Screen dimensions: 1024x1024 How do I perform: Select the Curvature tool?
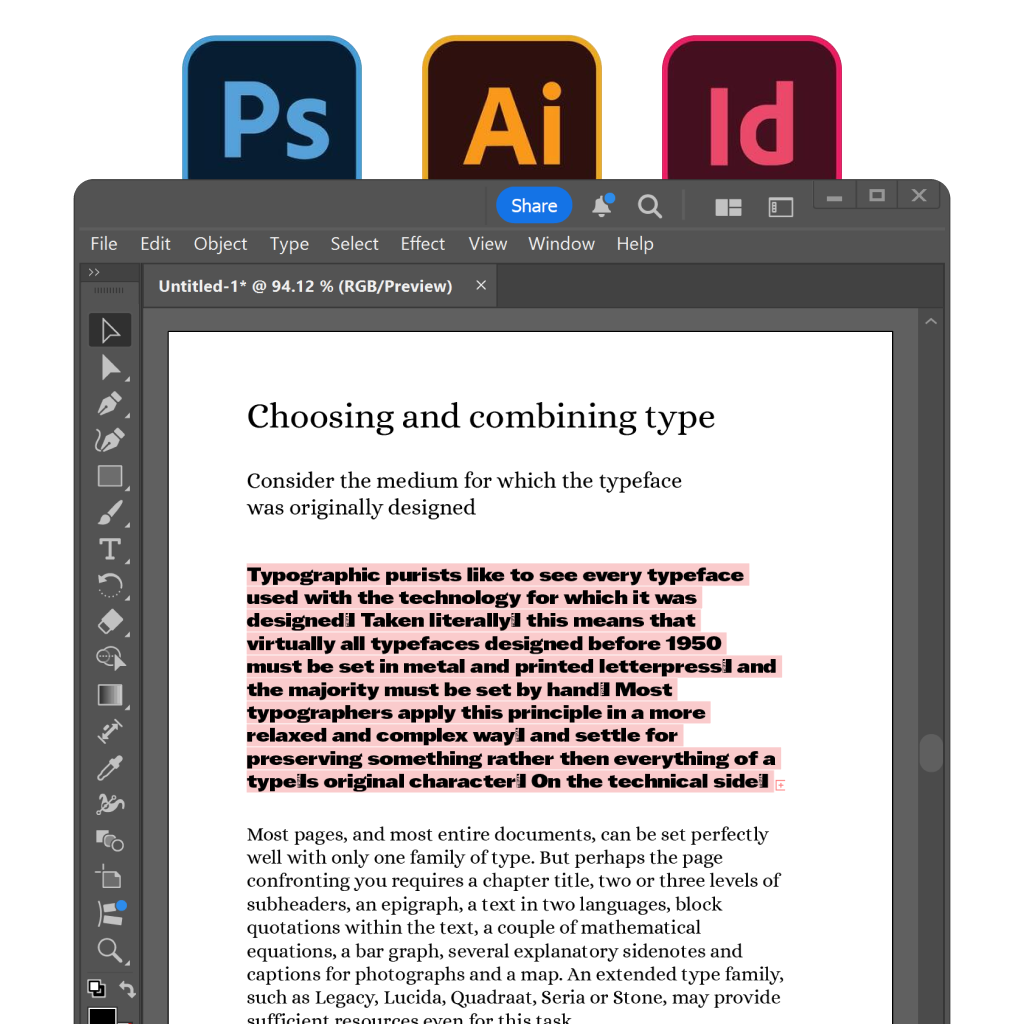110,440
